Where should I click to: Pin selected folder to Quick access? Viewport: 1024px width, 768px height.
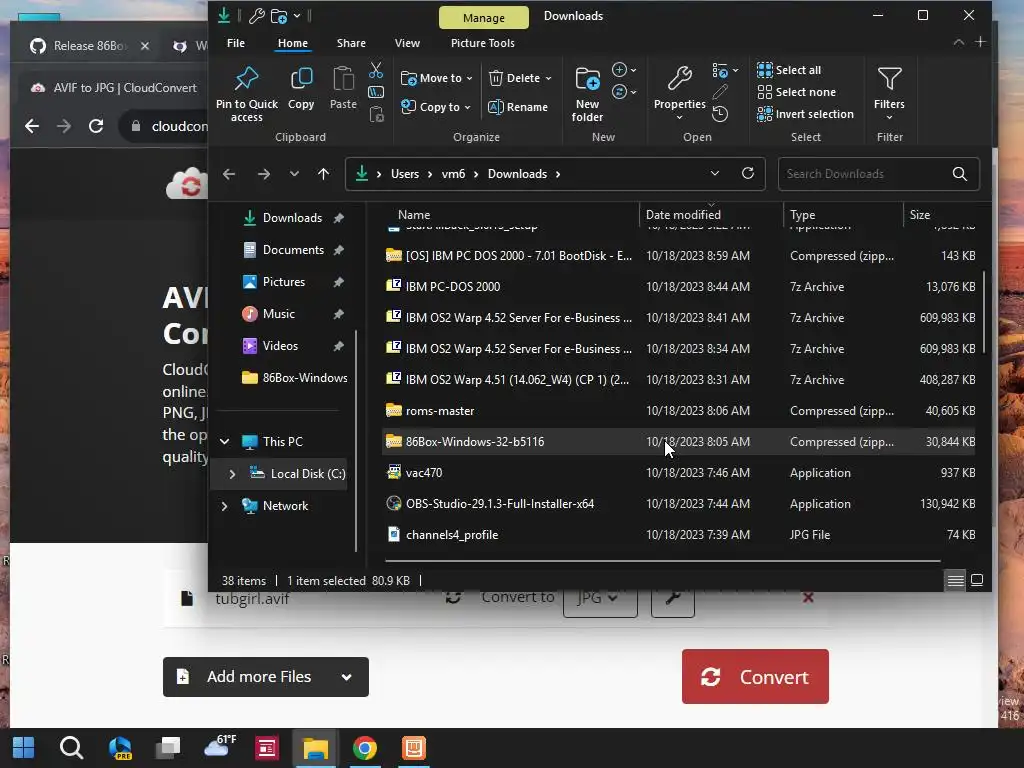point(246,93)
